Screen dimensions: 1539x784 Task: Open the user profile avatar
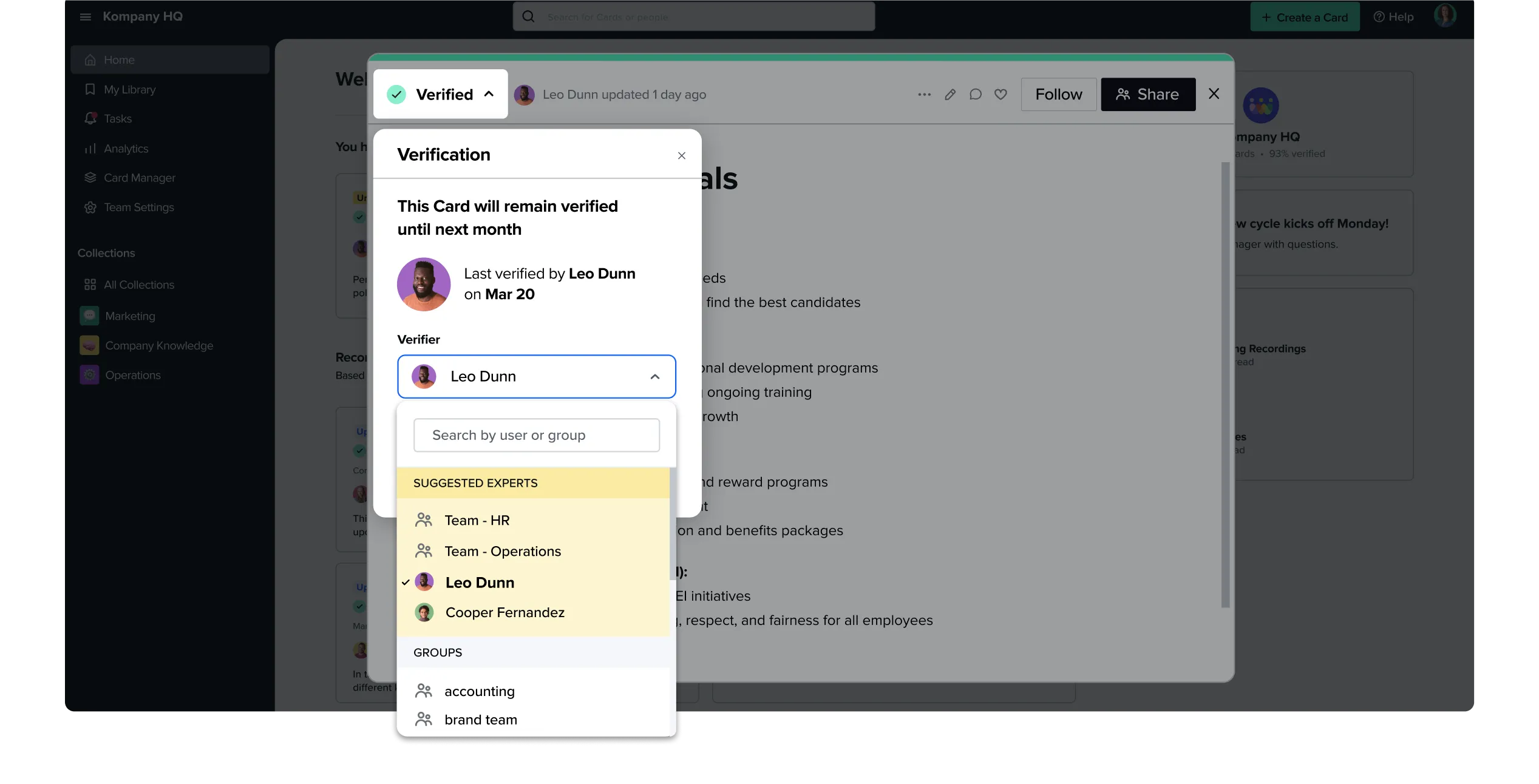[1445, 16]
